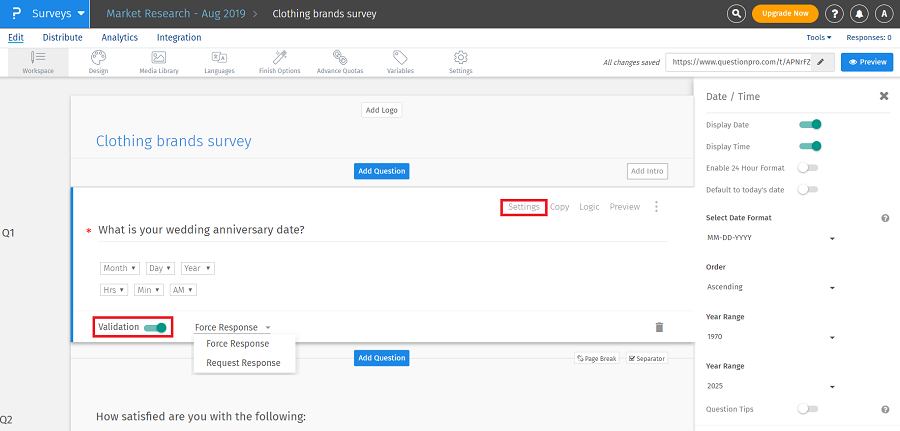Open the Ascending order dropdown
Viewport: 900px width, 431px height.
point(770,288)
